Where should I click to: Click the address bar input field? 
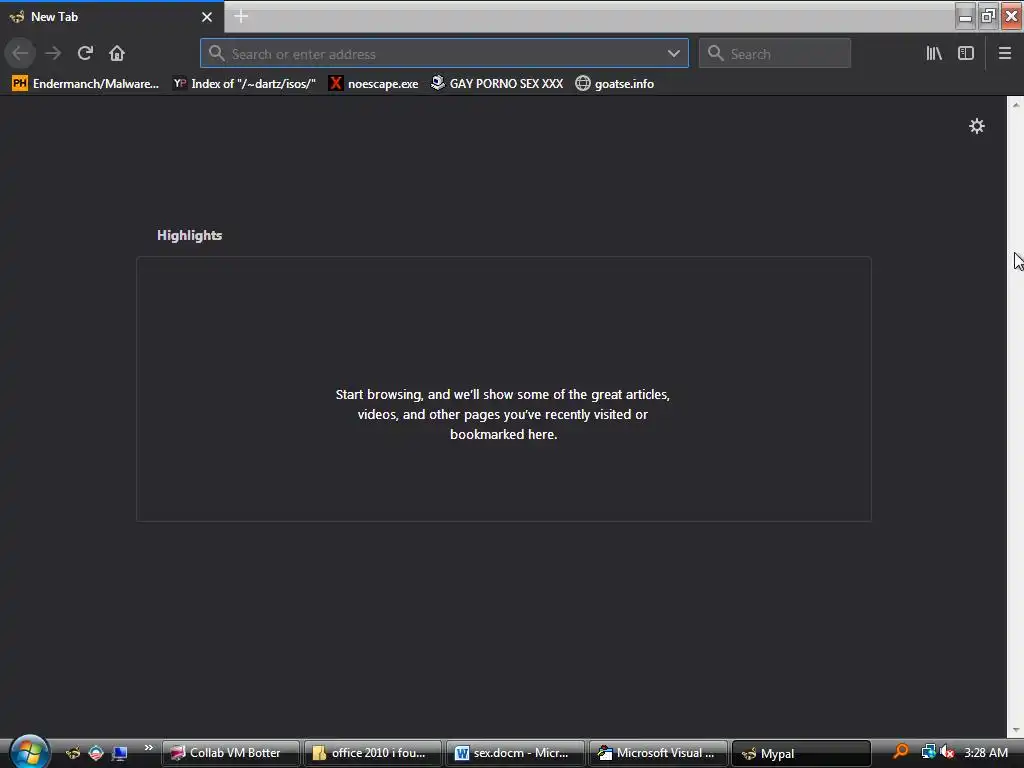point(444,54)
